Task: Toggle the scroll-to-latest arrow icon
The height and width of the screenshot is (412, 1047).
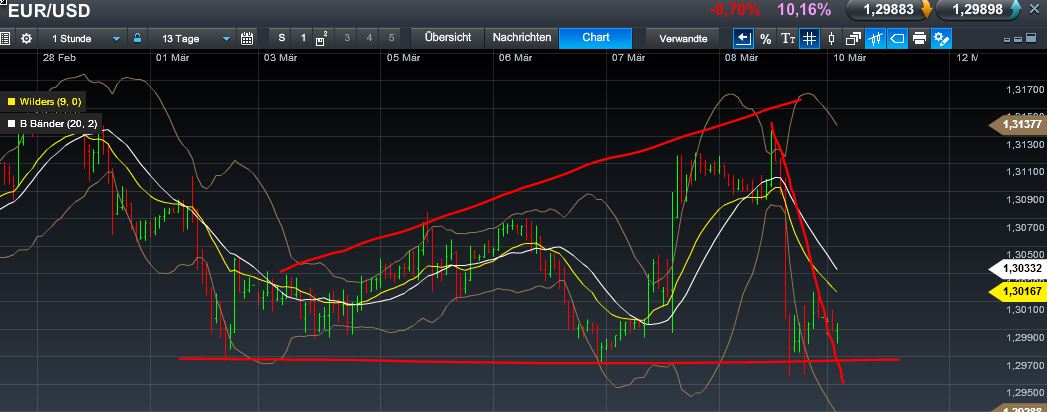Action: point(743,38)
